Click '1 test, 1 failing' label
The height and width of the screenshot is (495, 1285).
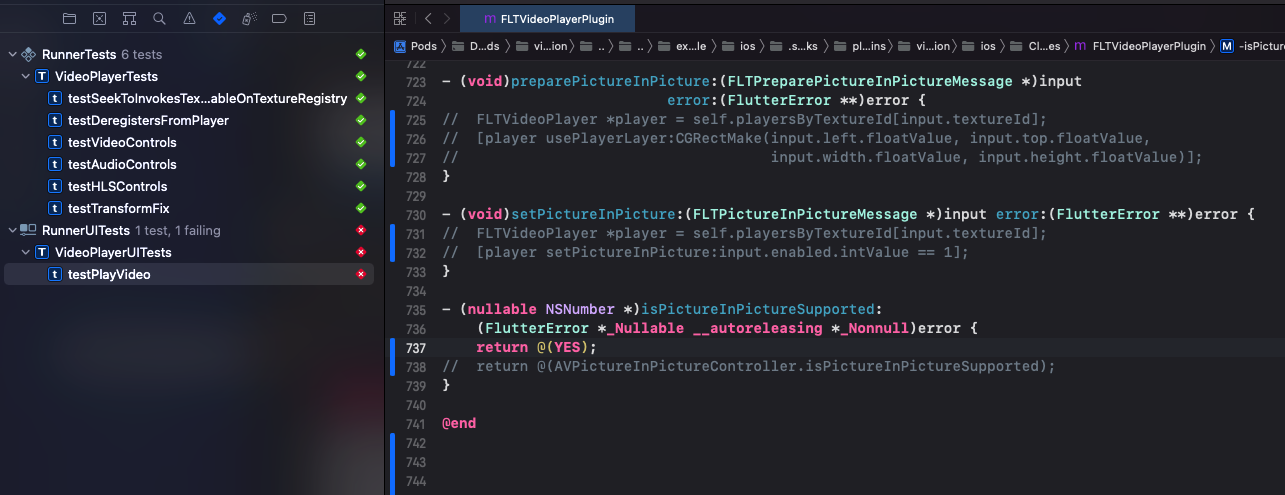pyautogui.click(x=178, y=230)
